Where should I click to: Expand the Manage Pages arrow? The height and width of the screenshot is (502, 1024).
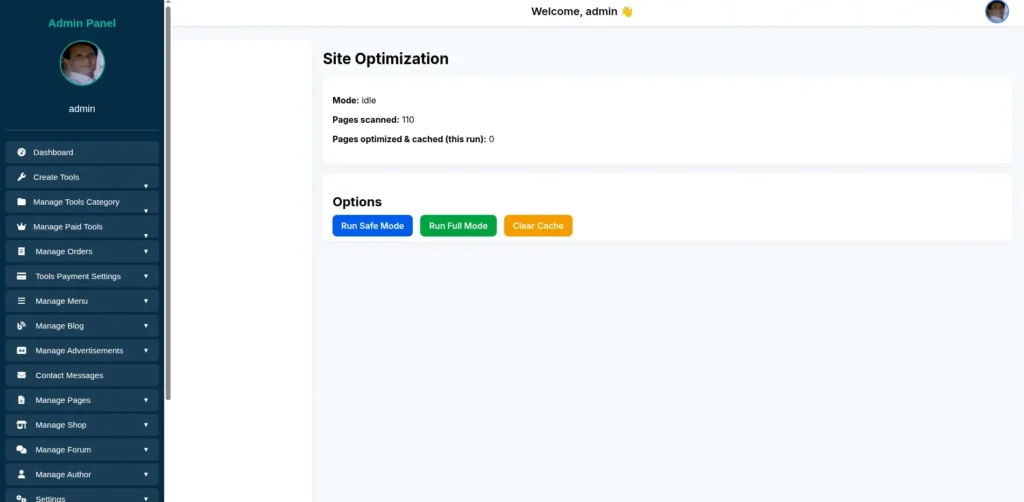click(146, 400)
